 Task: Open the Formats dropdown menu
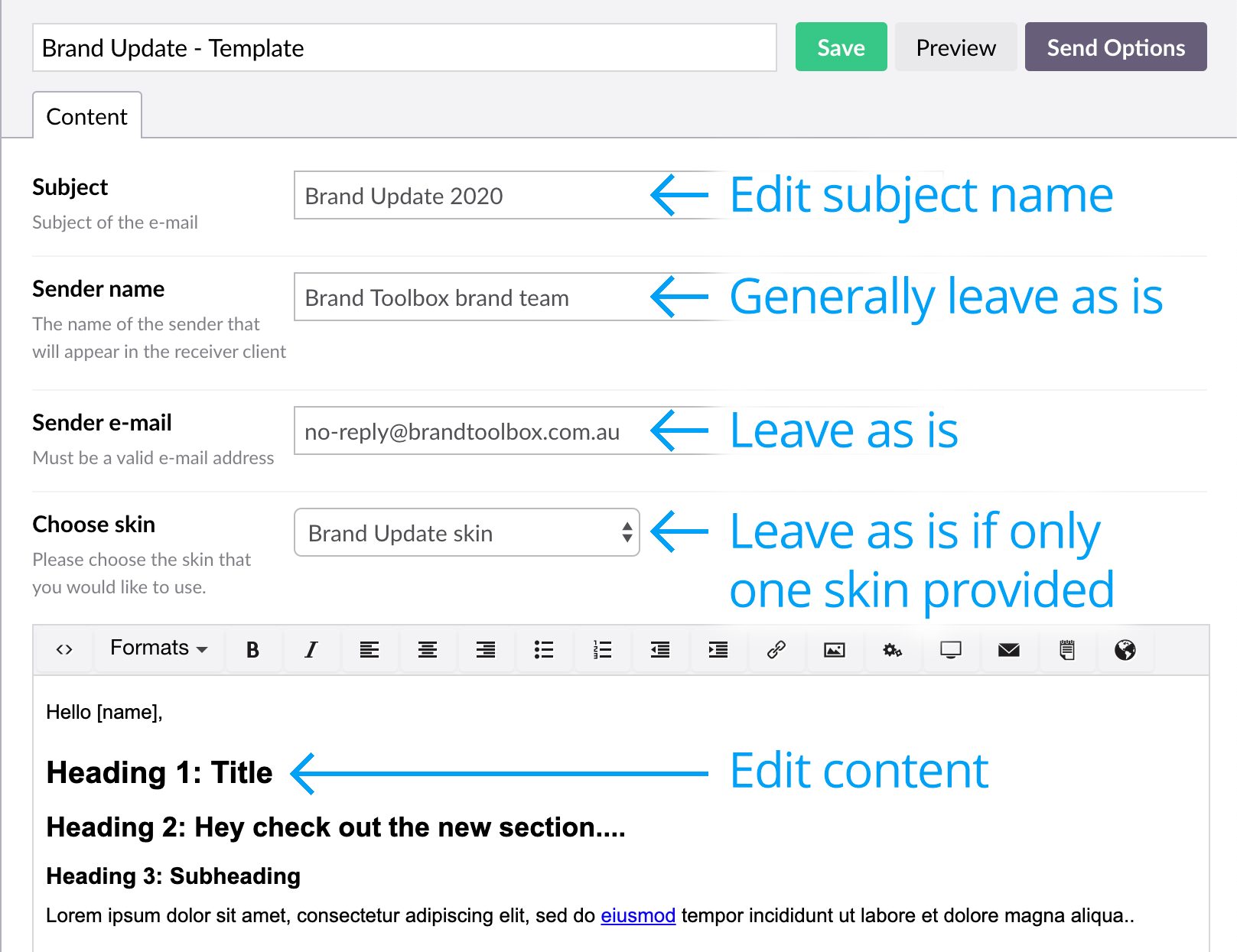coord(159,648)
